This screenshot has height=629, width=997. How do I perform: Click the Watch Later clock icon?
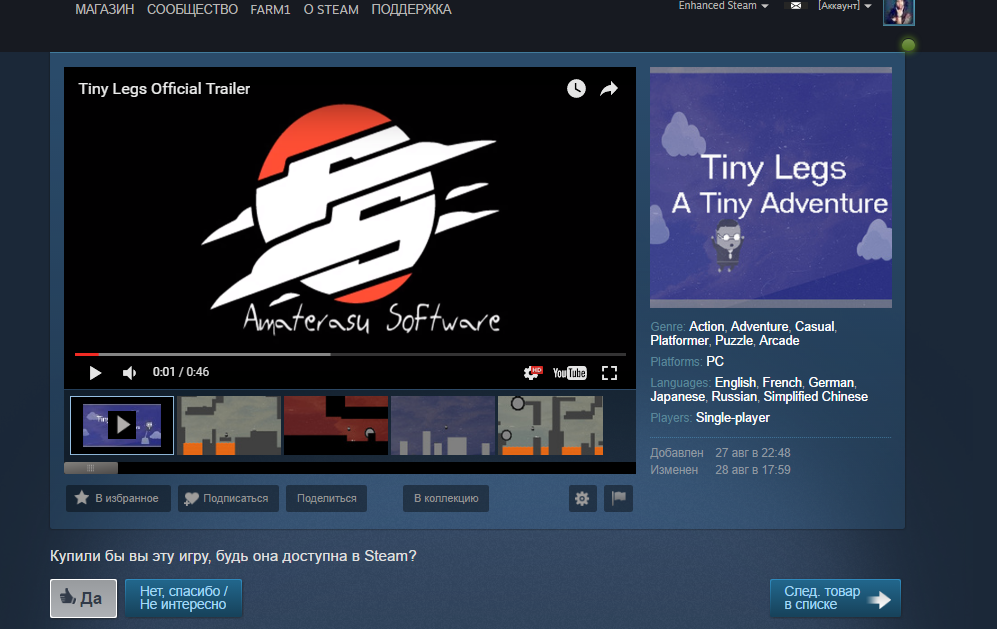tap(576, 88)
